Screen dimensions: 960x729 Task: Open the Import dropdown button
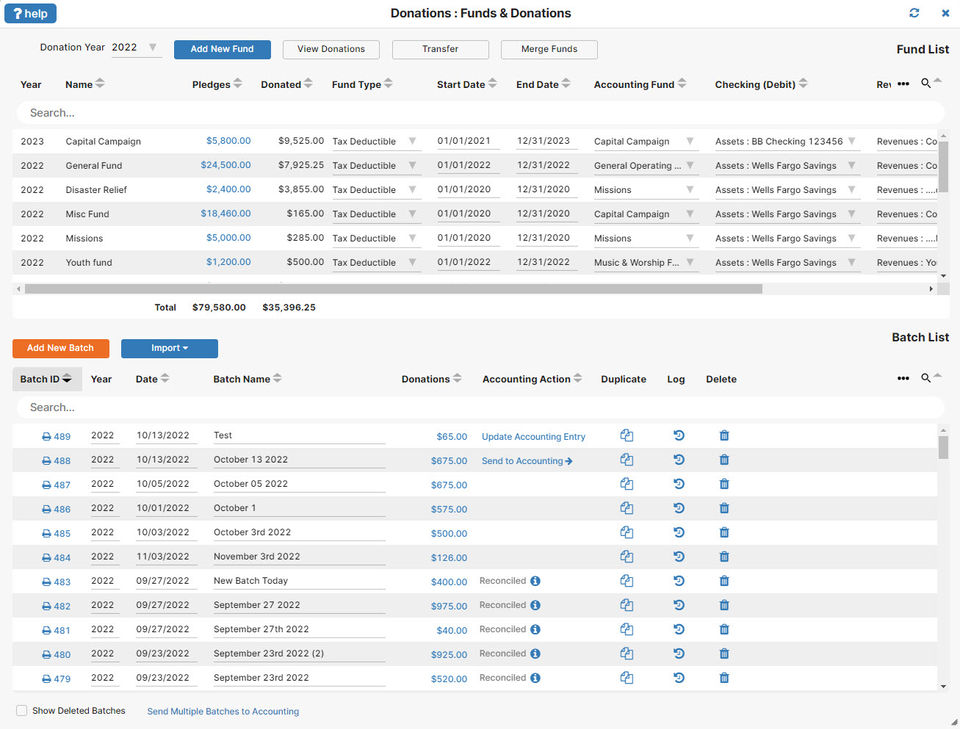coord(170,348)
